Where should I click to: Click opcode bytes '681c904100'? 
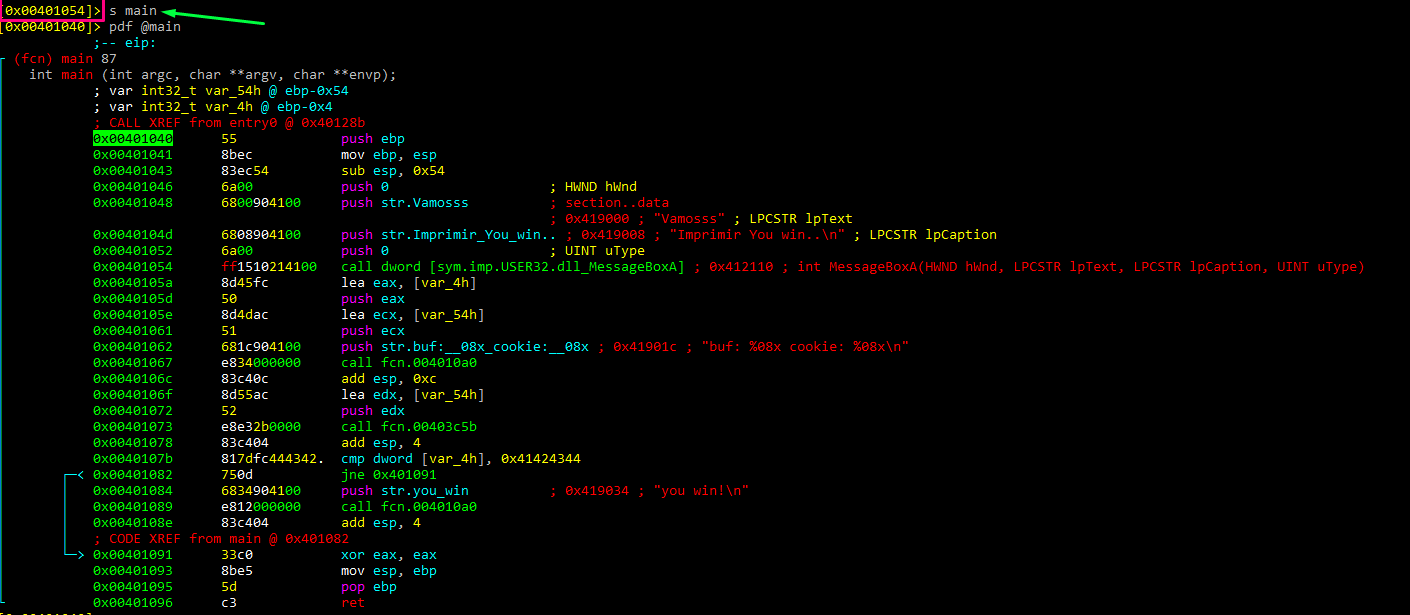pyautogui.click(x=261, y=346)
